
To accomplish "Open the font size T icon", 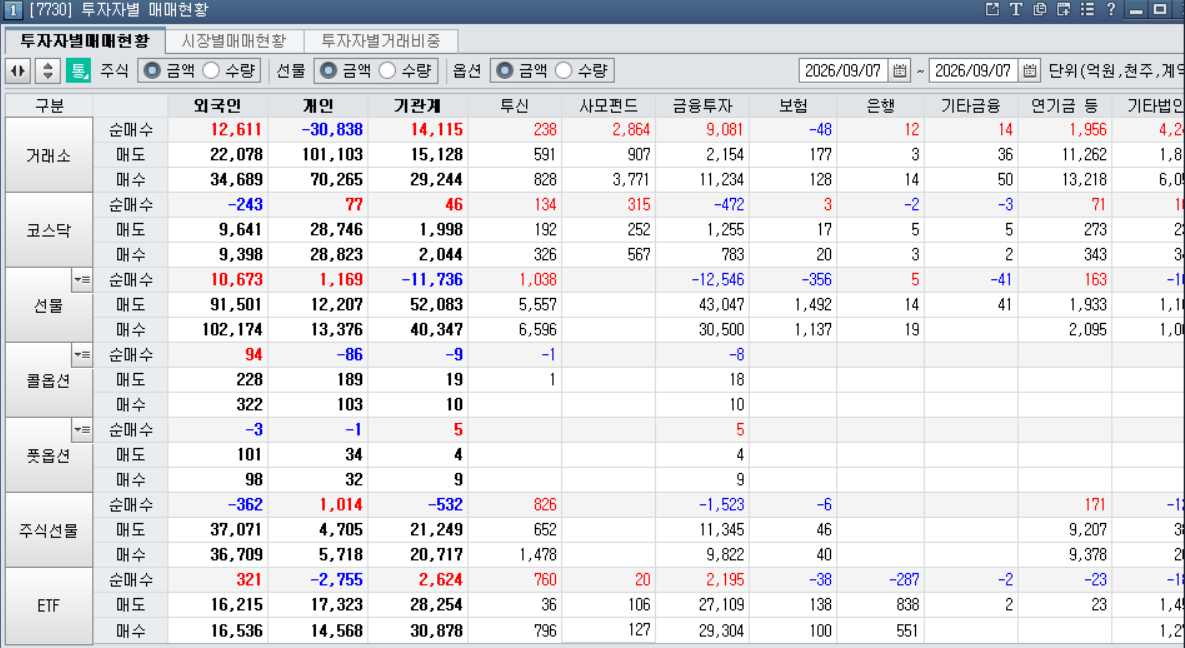I will 1016,10.
